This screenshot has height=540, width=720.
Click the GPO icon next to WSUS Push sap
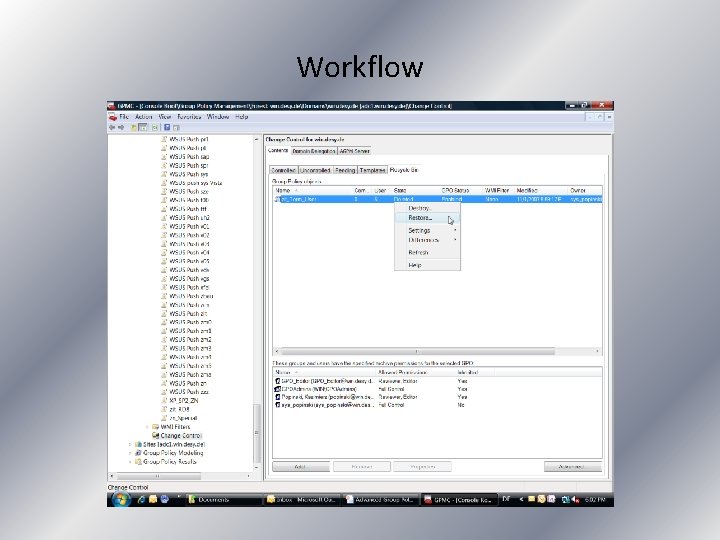tap(164, 157)
